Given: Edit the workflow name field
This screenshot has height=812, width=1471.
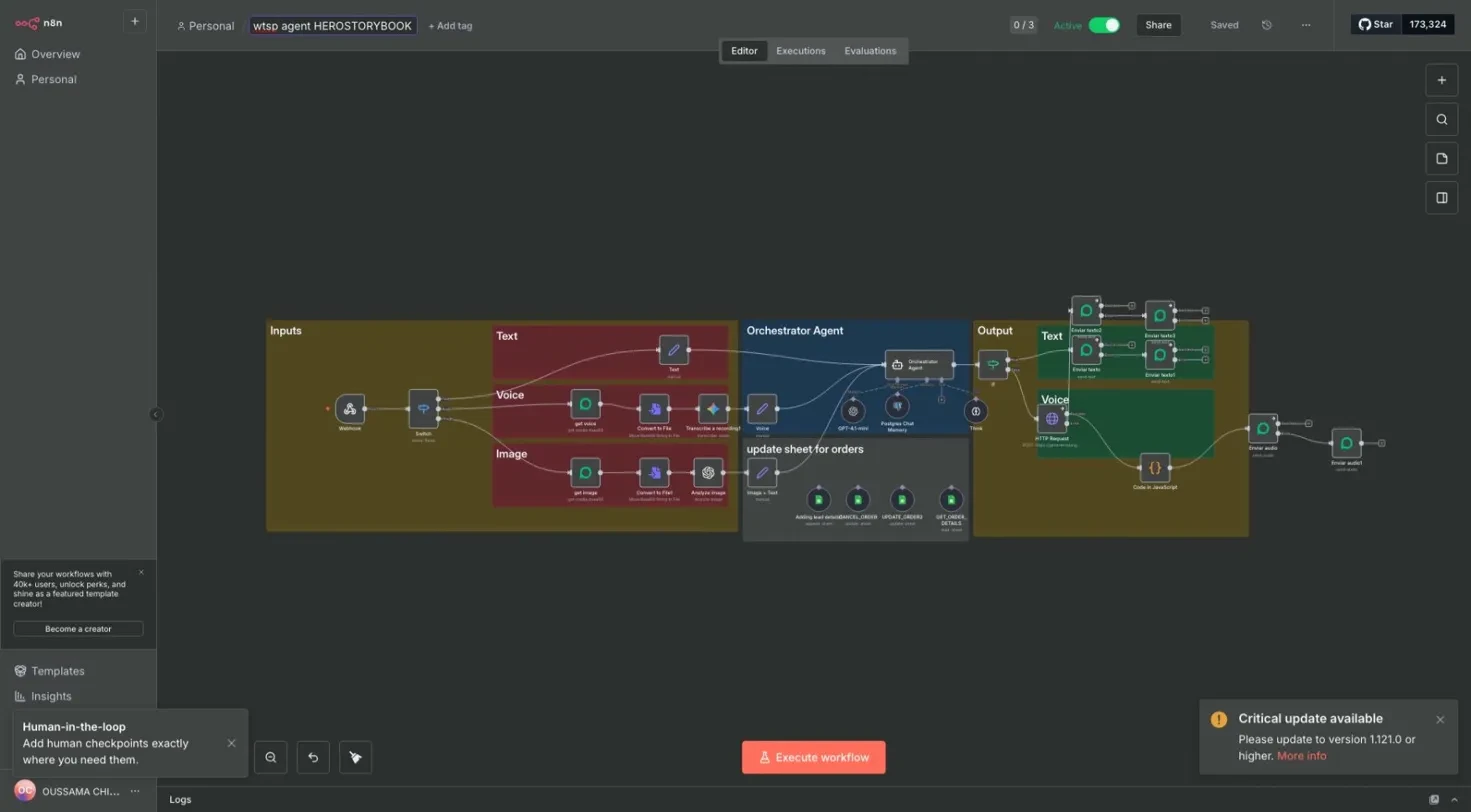Looking at the screenshot, I should pyautogui.click(x=332, y=26).
